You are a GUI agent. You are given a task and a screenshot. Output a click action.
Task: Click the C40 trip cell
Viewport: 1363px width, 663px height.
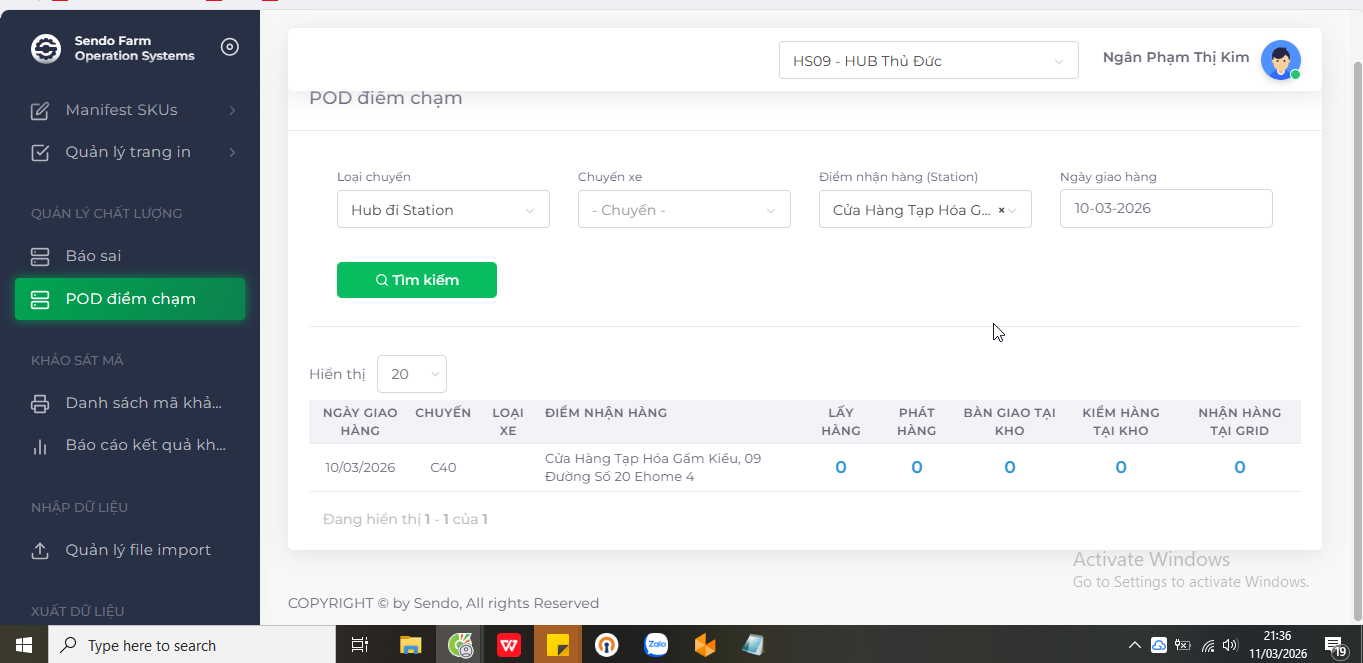pos(443,467)
